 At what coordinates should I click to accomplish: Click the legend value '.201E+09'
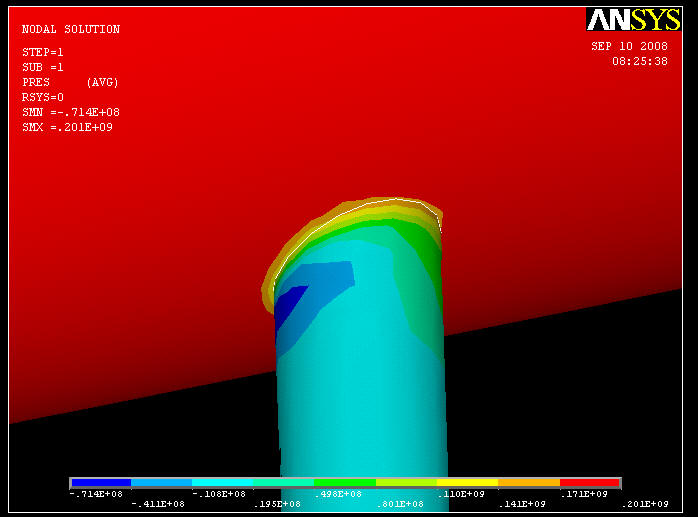tap(645, 504)
